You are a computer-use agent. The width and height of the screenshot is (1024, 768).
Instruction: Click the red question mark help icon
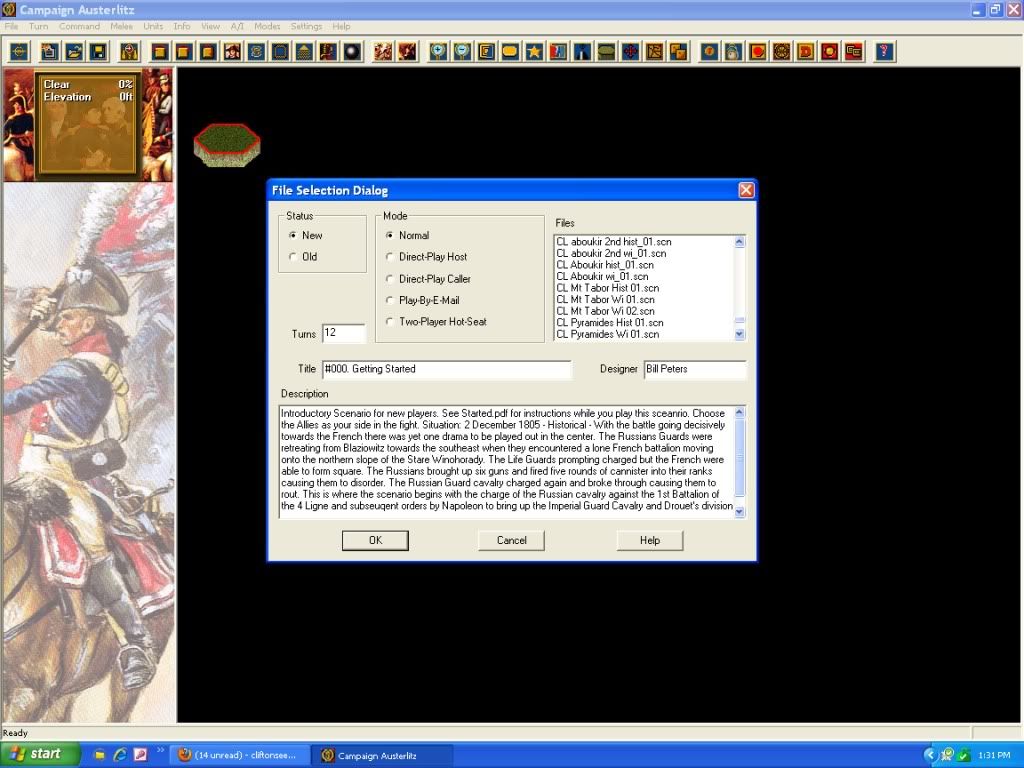[x=884, y=52]
